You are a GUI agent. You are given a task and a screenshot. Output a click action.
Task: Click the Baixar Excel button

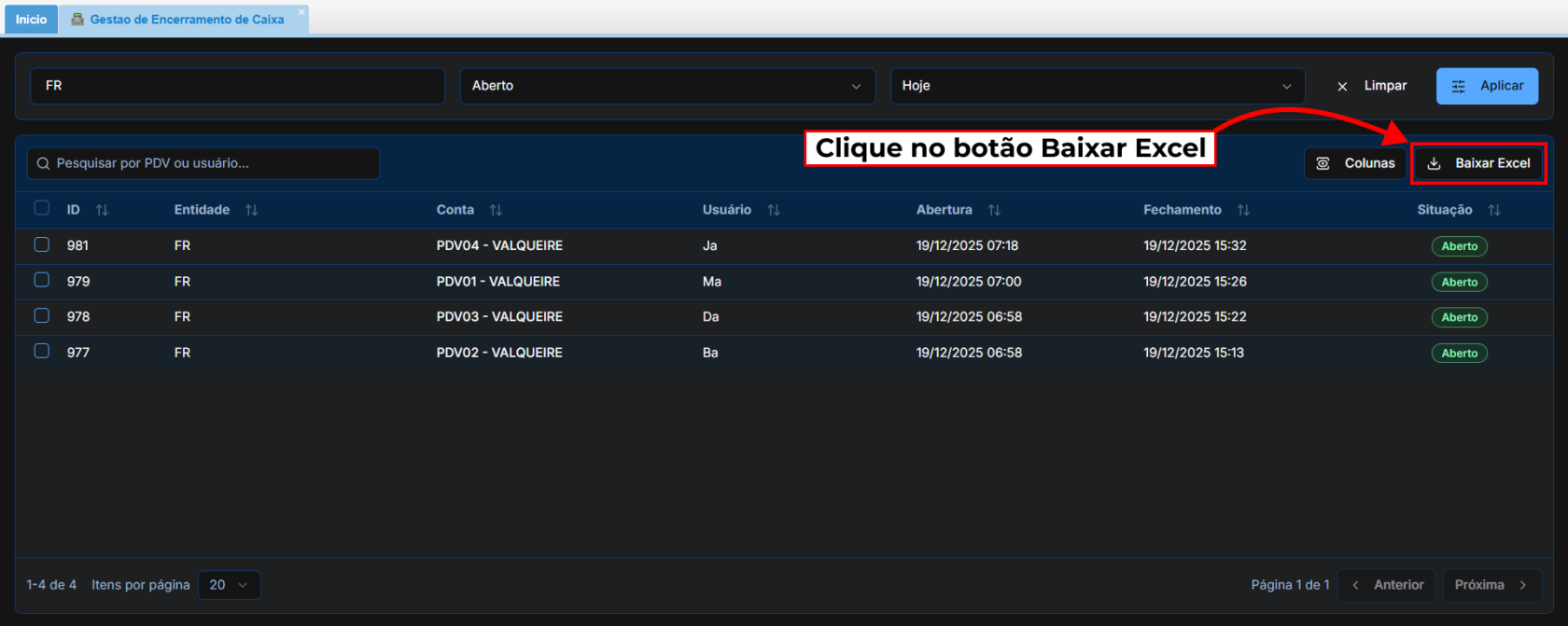[x=1478, y=163]
